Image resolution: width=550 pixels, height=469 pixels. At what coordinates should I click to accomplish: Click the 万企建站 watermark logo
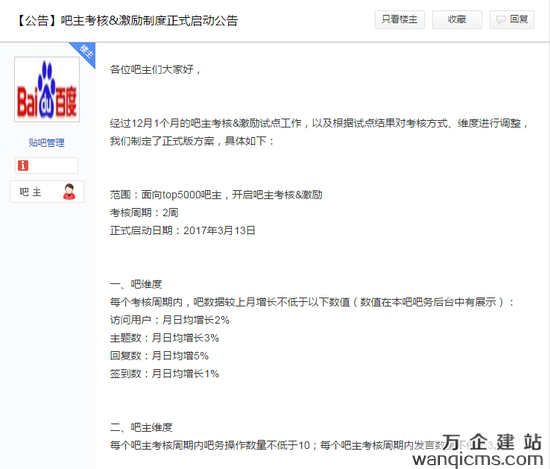[x=492, y=442]
